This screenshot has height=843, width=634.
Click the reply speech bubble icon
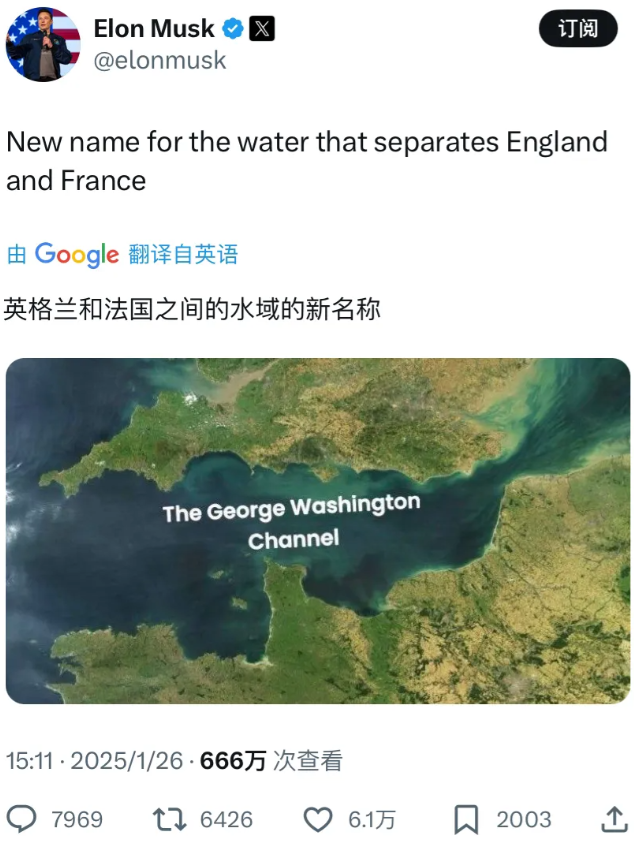(x=21, y=819)
